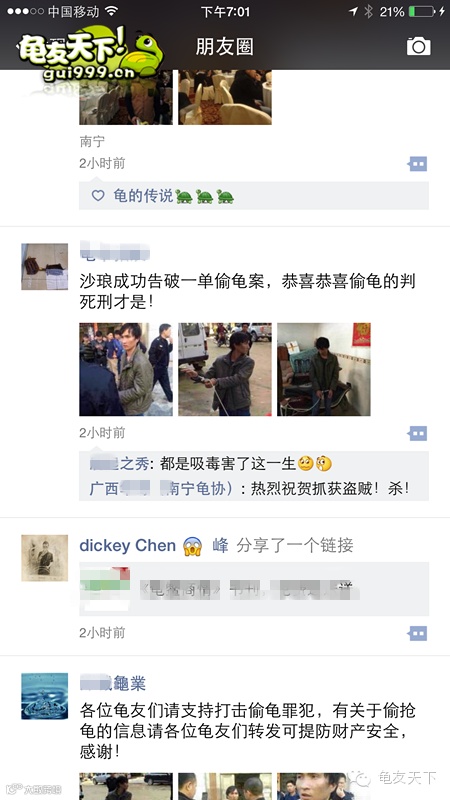
Task: Tap the 朋友圈 title in navigation bar
Action: (x=224, y=47)
